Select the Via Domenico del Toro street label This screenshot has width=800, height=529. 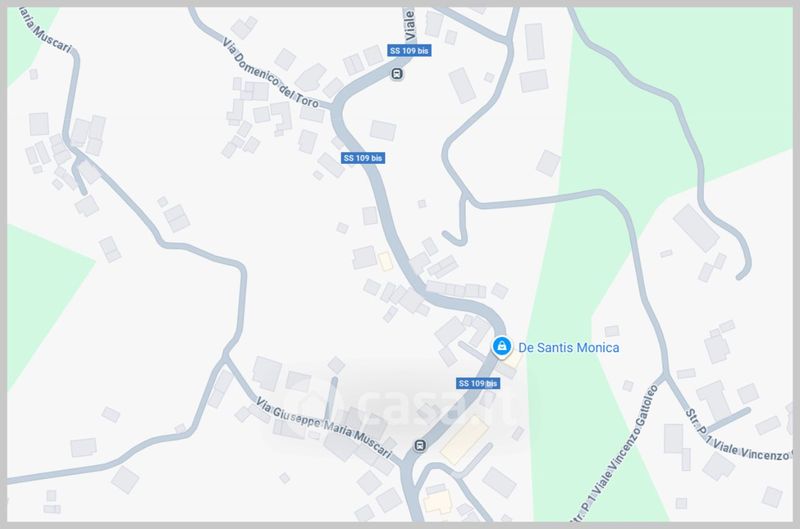coord(270,73)
